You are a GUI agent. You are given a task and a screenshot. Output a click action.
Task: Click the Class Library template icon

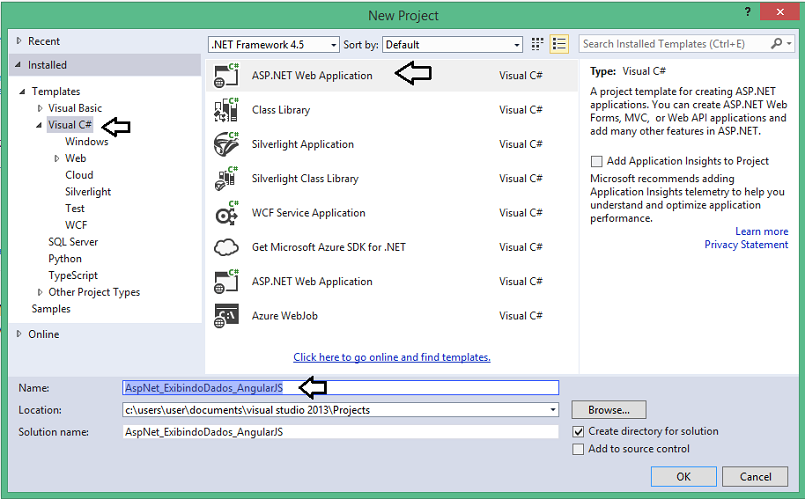226,110
